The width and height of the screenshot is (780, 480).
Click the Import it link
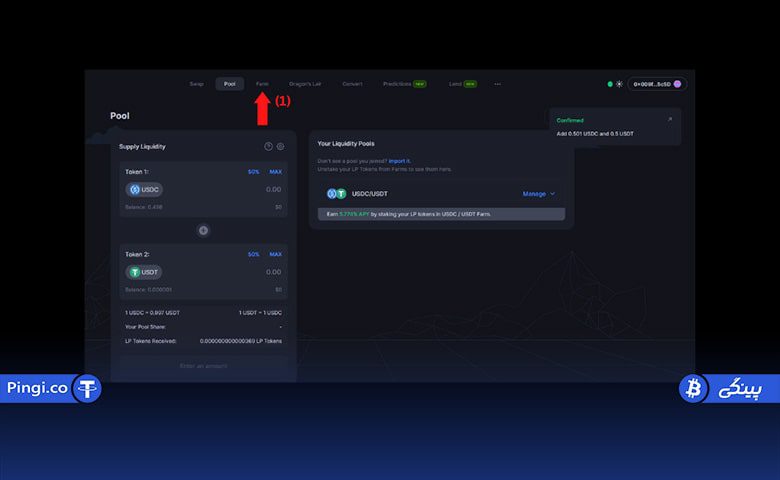399,161
